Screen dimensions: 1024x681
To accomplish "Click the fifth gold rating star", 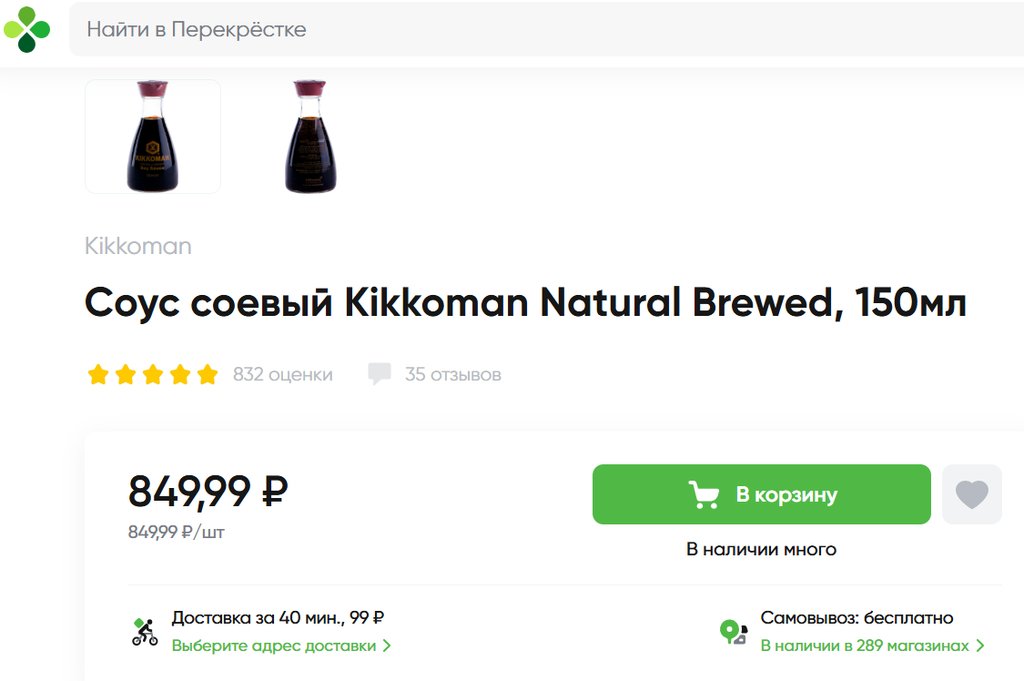I will click(207, 375).
